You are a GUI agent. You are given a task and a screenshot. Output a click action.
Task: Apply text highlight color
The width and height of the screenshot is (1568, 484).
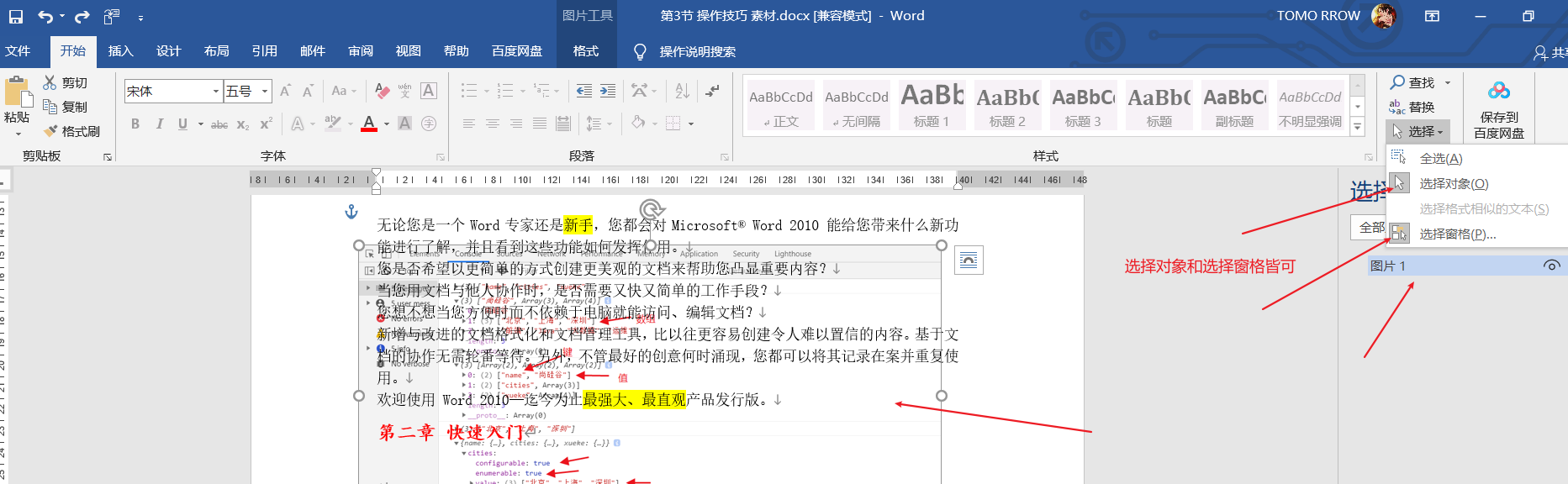pyautogui.click(x=333, y=124)
